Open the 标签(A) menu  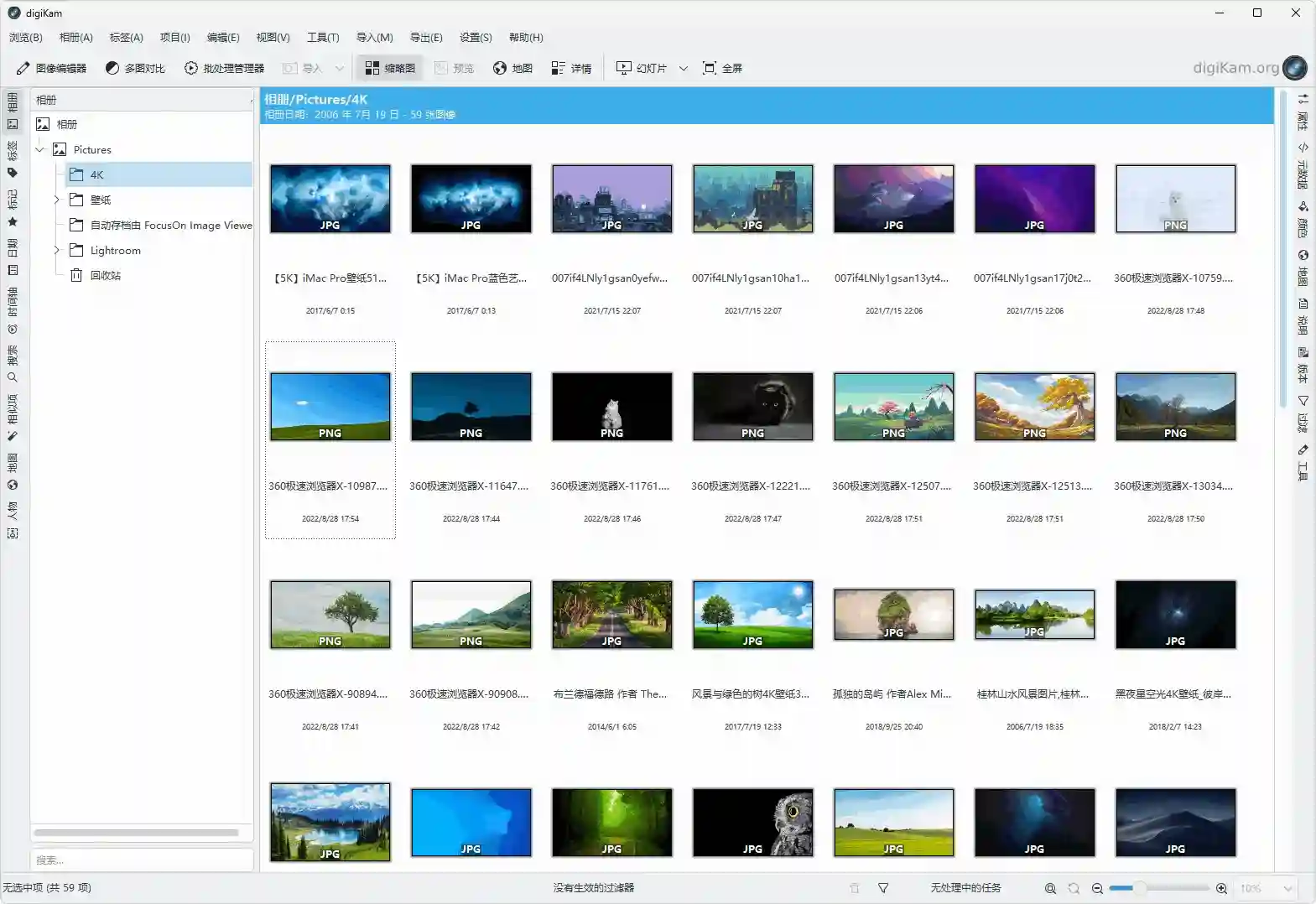[x=126, y=37]
